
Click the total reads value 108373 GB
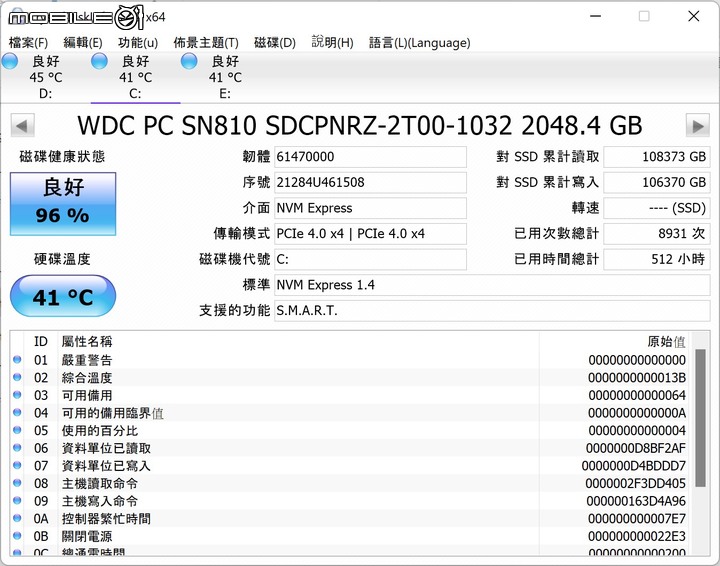(657, 157)
